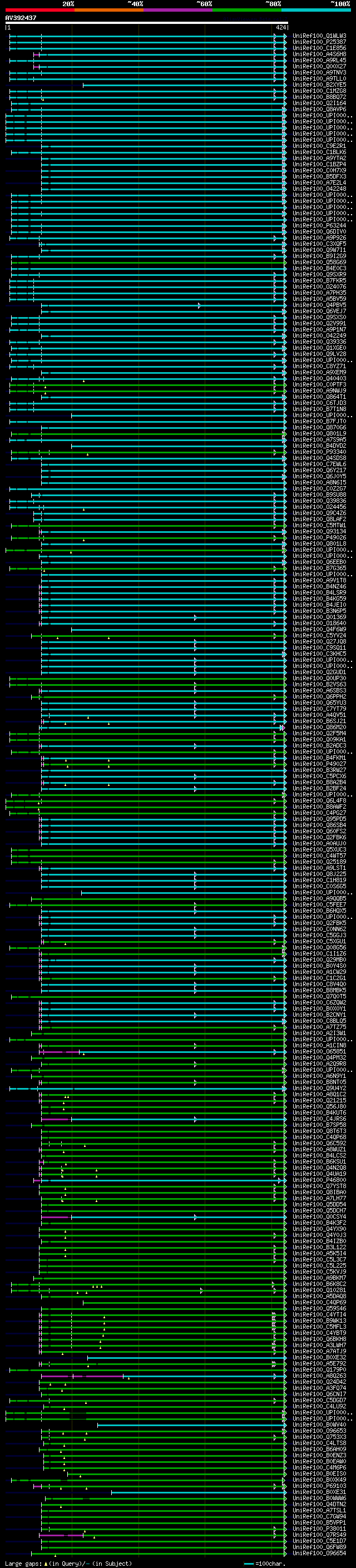Click UniRef100_C9E2R1 hit name
This screenshot has width=356, height=1568.
[319, 146]
